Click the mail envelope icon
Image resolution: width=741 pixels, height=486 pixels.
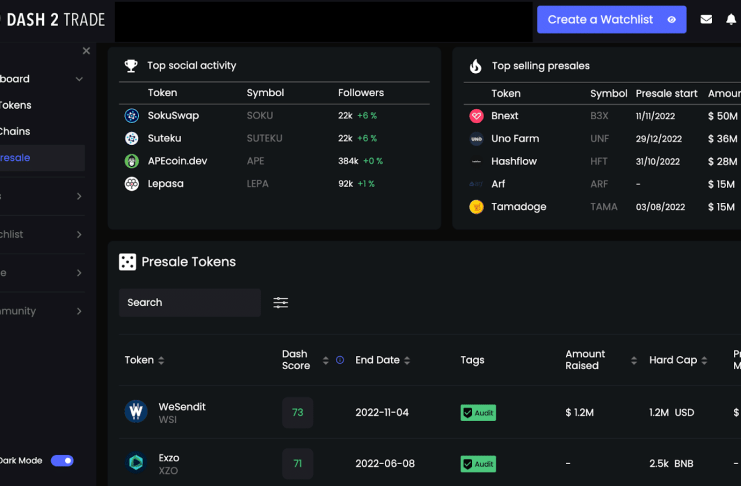(706, 20)
